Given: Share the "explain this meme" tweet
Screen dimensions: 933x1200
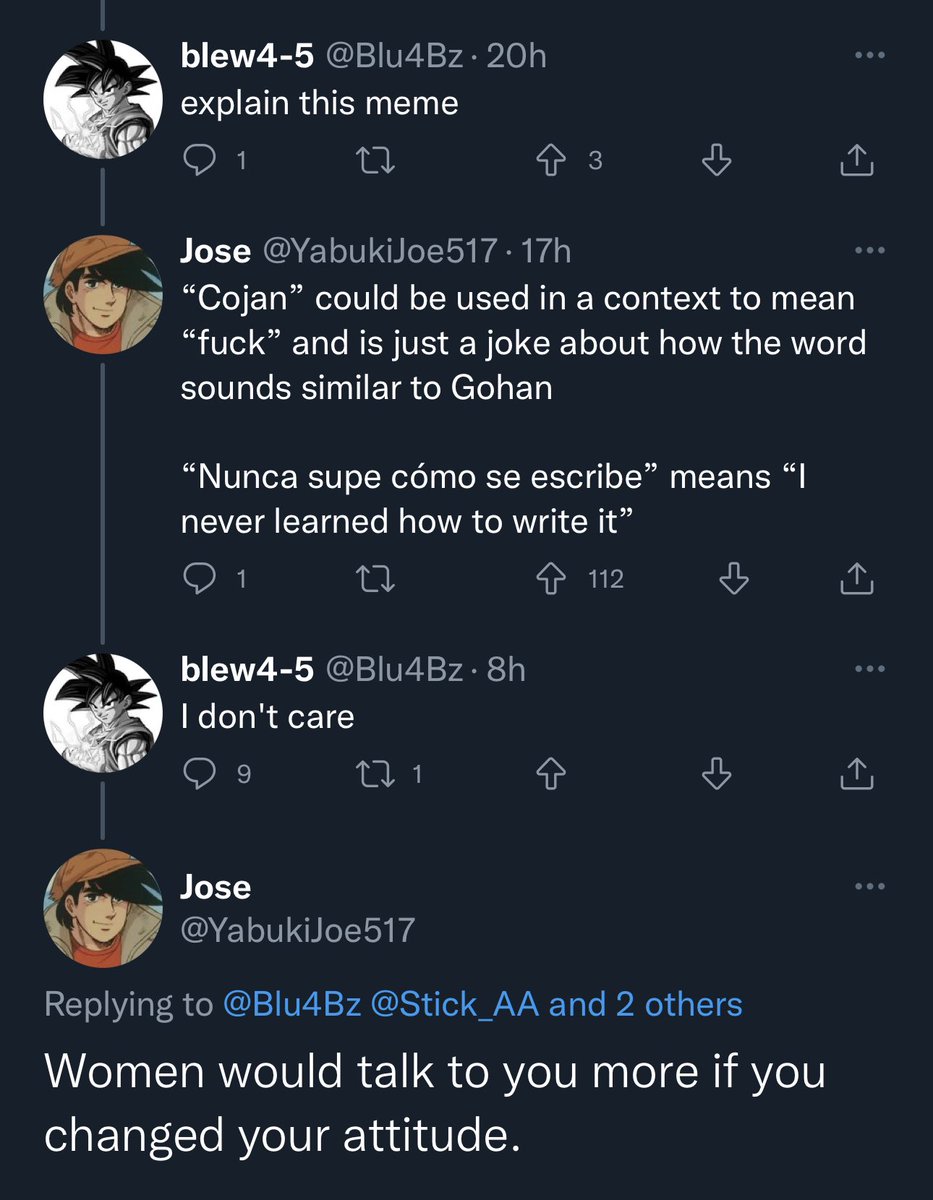Looking at the screenshot, I should 858,161.
